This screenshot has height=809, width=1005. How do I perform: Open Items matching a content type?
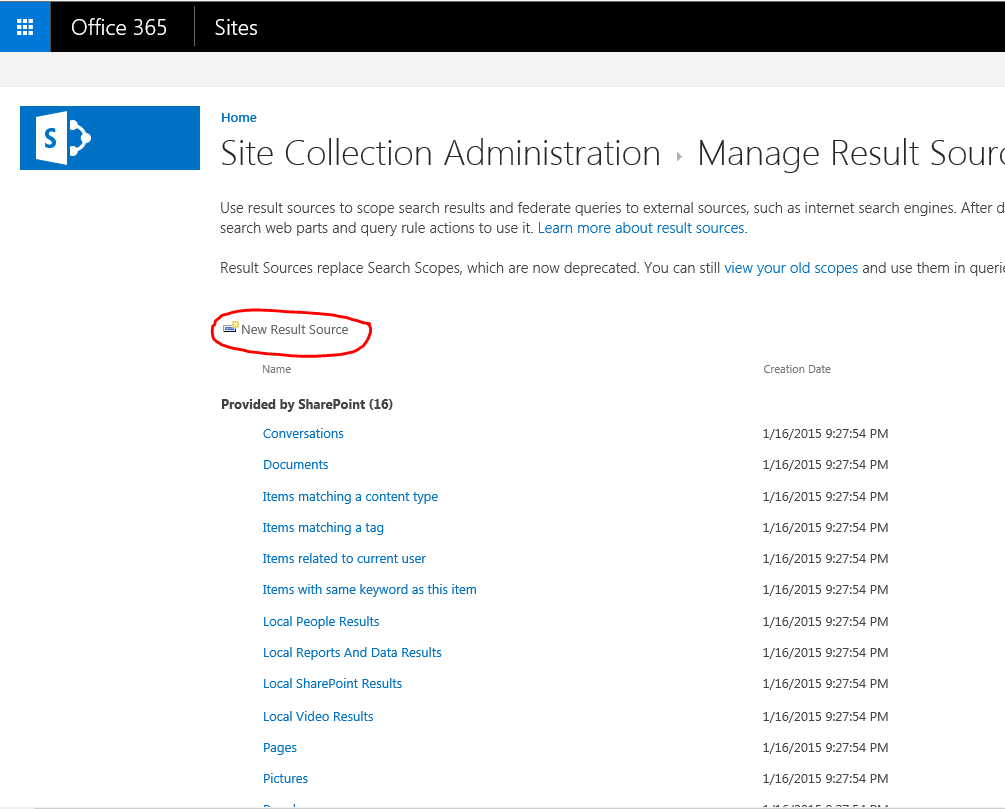point(350,497)
